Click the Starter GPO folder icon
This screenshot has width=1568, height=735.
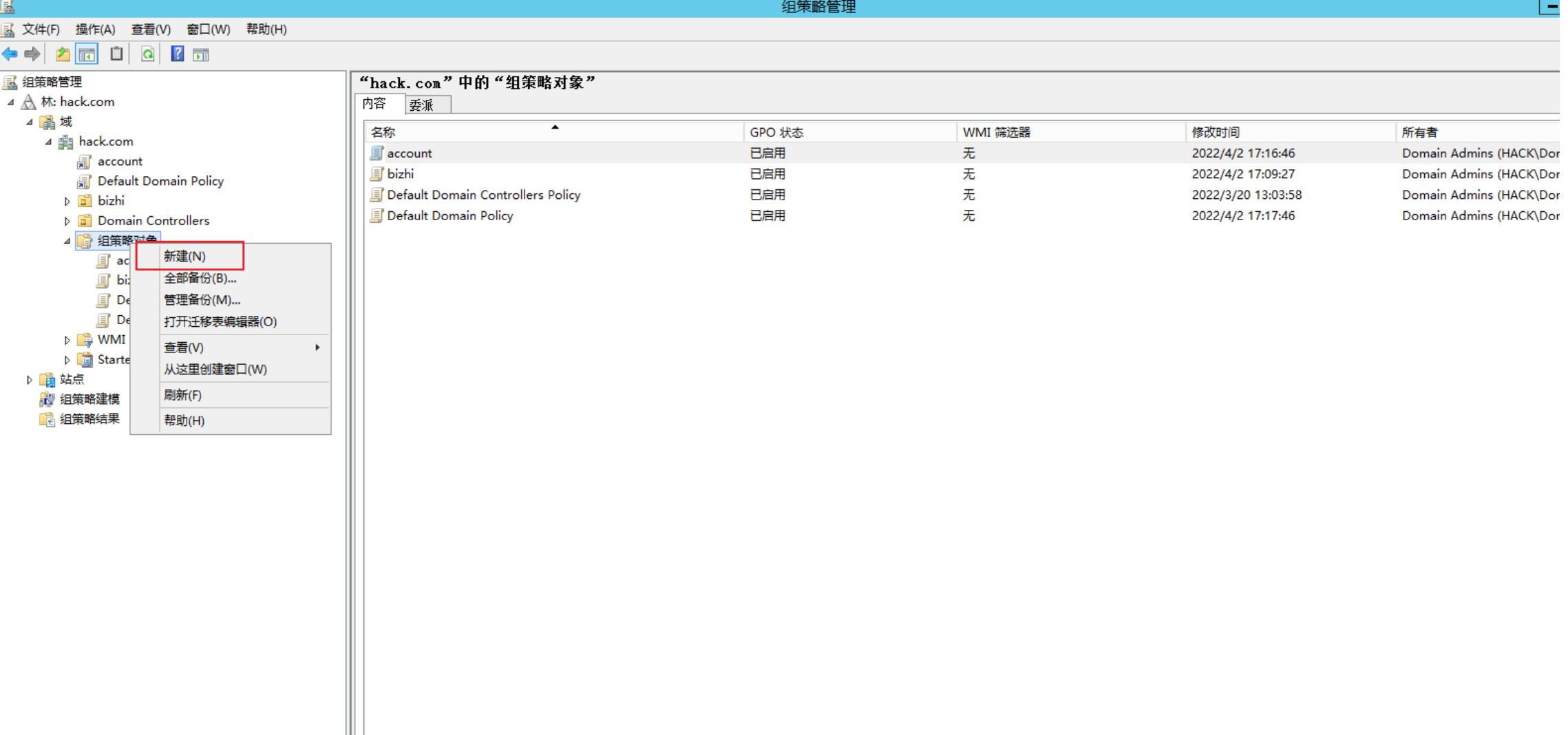pos(85,360)
